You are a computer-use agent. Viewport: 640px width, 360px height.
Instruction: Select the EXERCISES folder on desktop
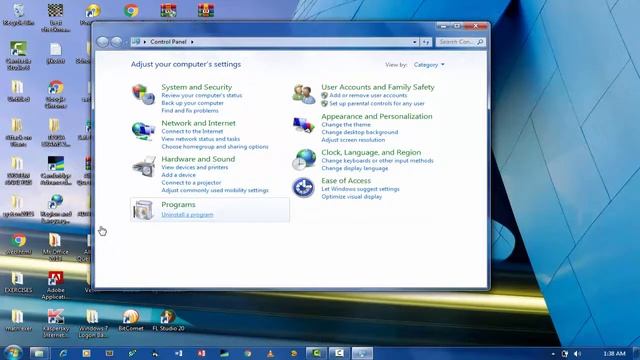pos(18,282)
